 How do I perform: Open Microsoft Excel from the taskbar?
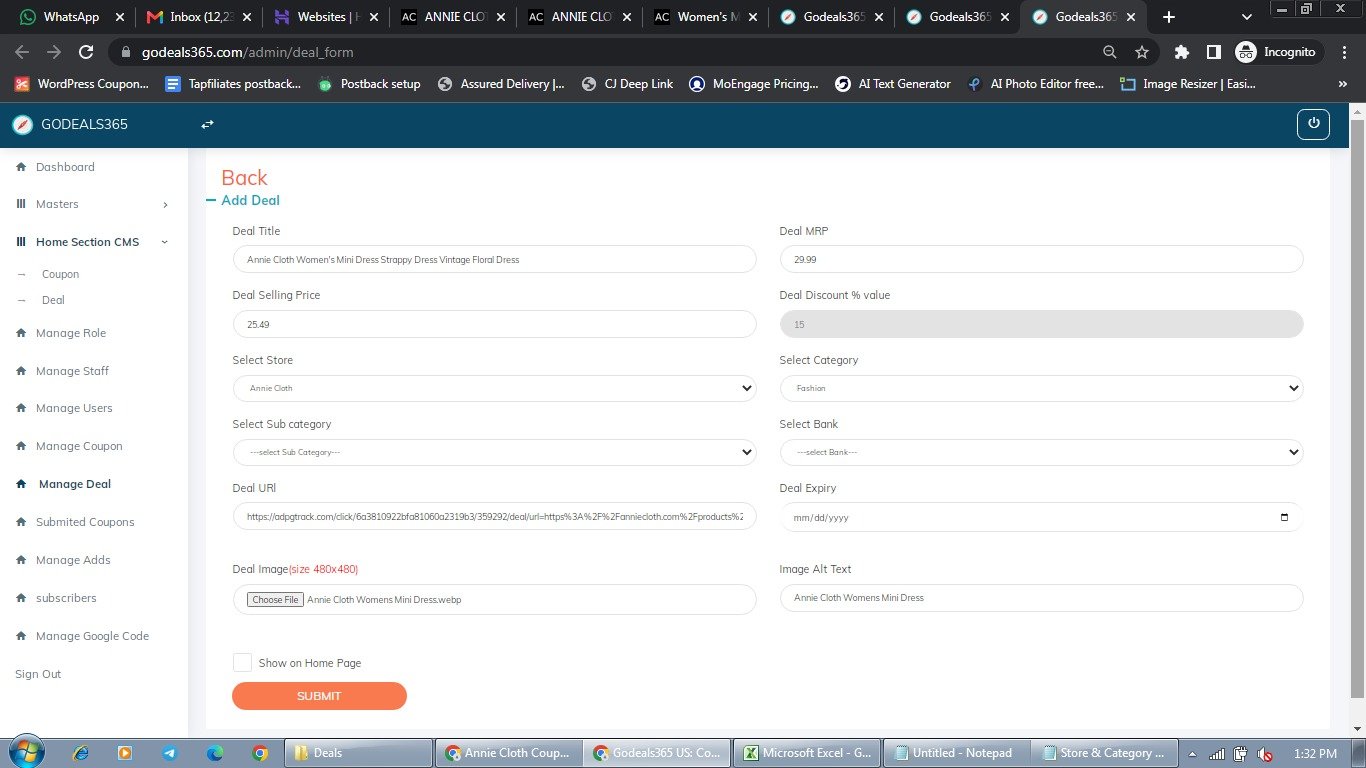tap(807, 753)
